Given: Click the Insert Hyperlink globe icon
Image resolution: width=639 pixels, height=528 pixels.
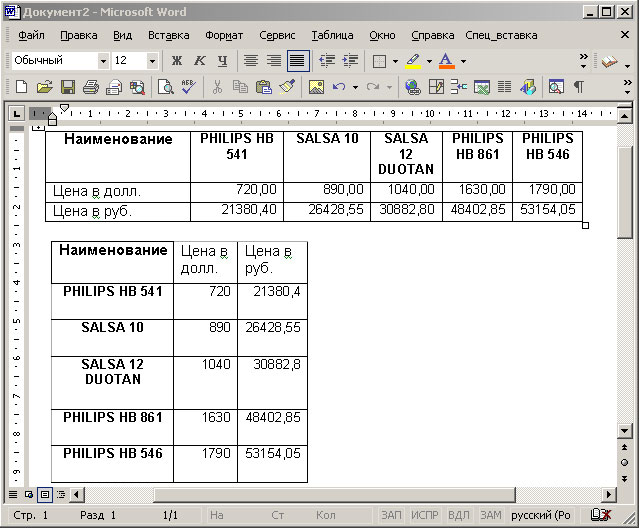Looking at the screenshot, I should coord(413,87).
